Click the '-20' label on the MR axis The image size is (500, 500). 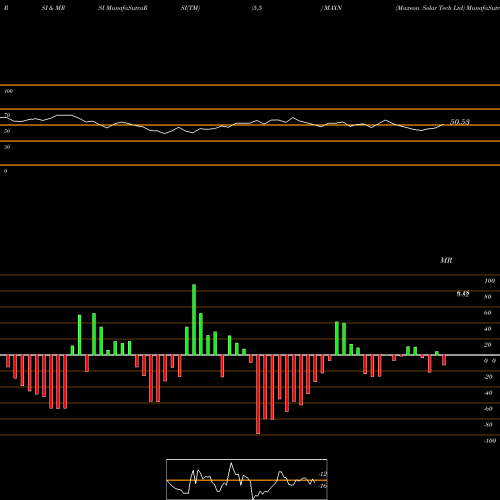[488, 377]
